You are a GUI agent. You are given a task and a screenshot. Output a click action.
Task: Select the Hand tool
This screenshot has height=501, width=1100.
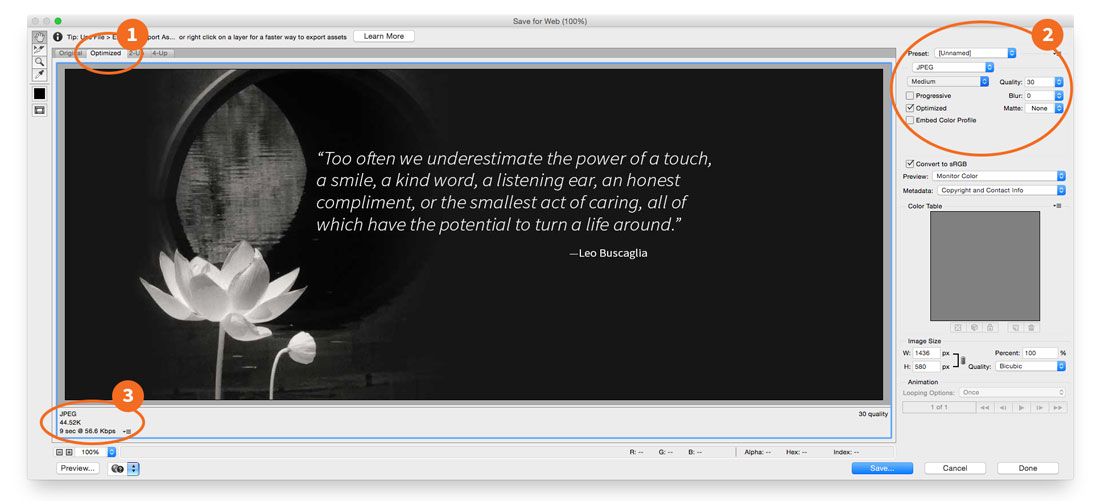39,37
